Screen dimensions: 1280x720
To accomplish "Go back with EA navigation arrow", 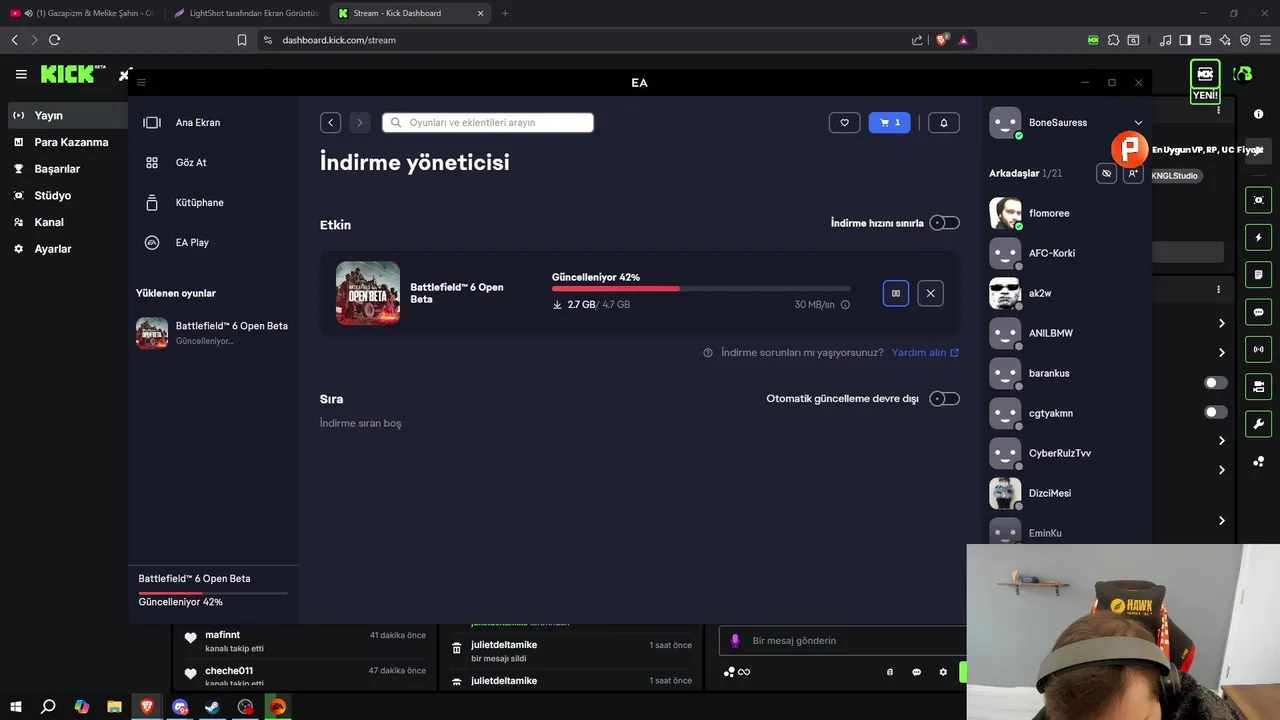I will (x=331, y=122).
